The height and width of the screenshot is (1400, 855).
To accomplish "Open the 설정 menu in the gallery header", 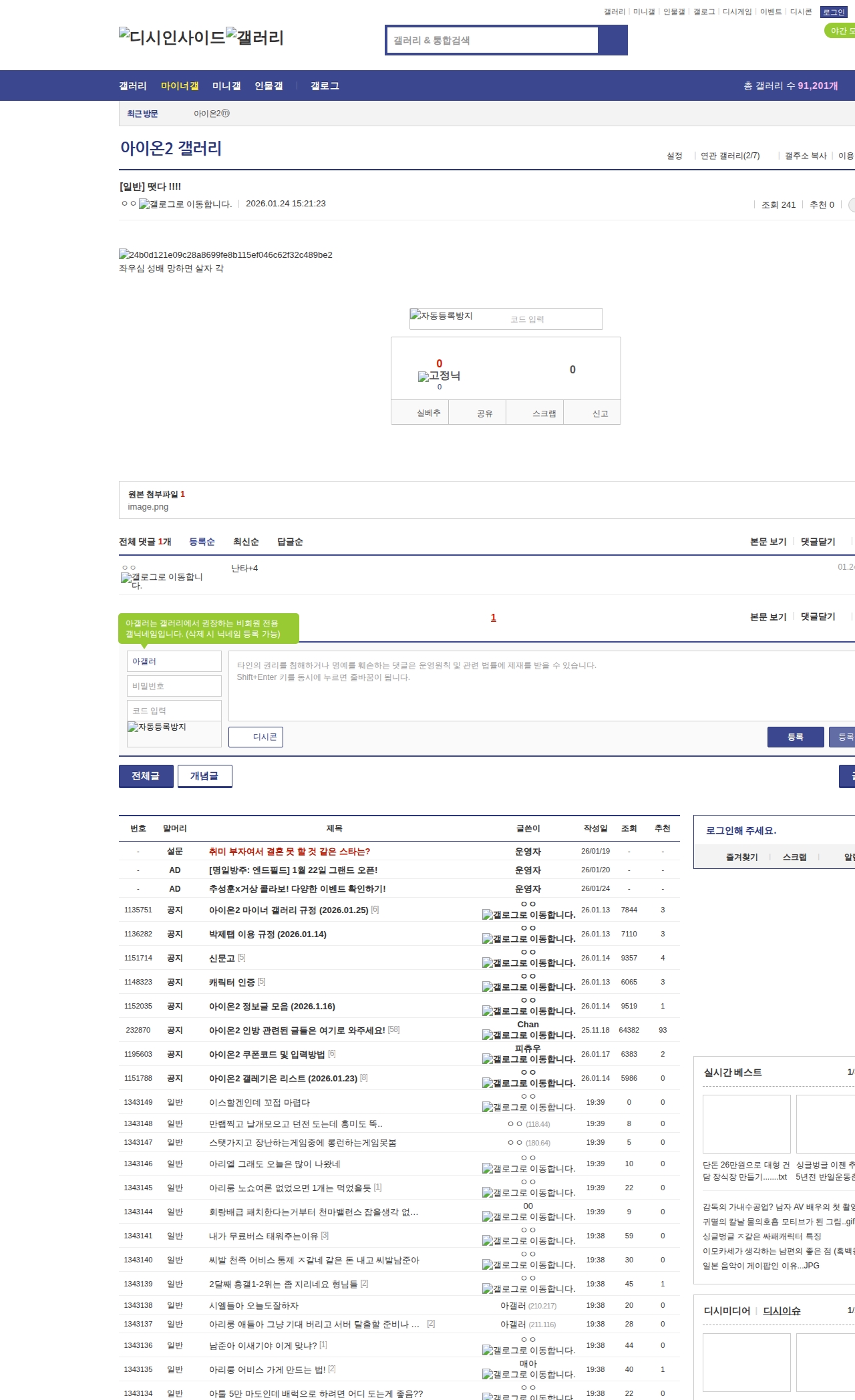I will pos(674,156).
